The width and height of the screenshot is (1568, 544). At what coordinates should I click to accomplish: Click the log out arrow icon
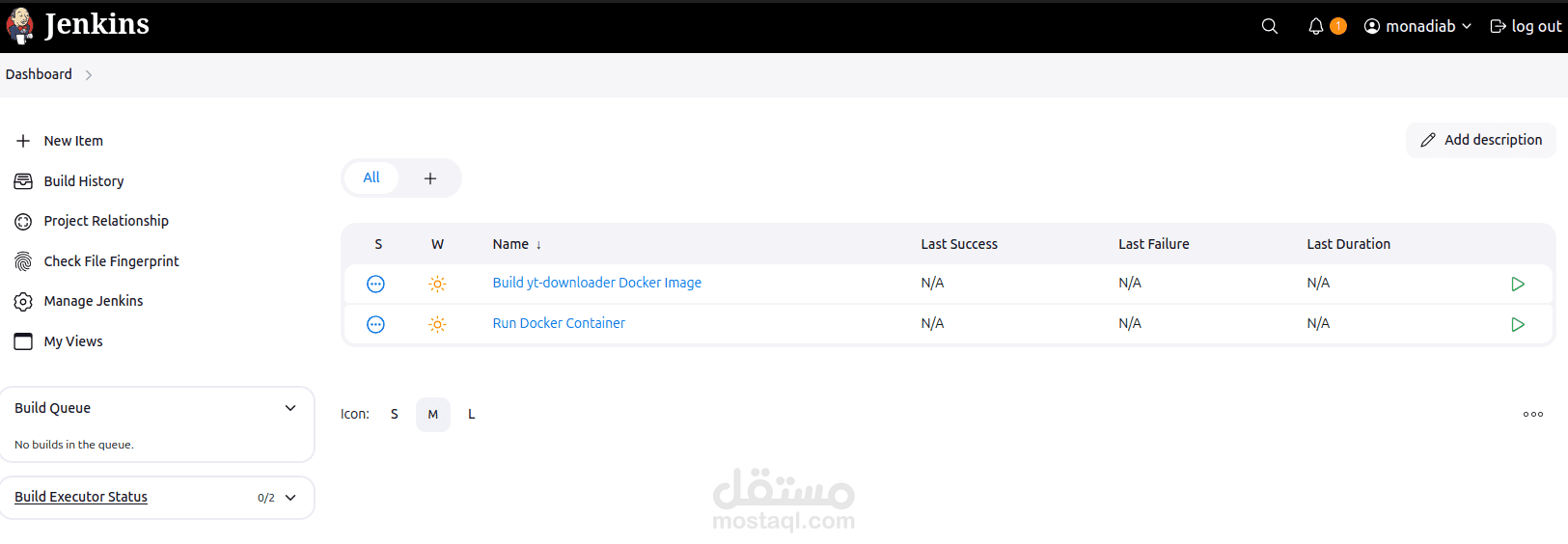click(x=1499, y=26)
